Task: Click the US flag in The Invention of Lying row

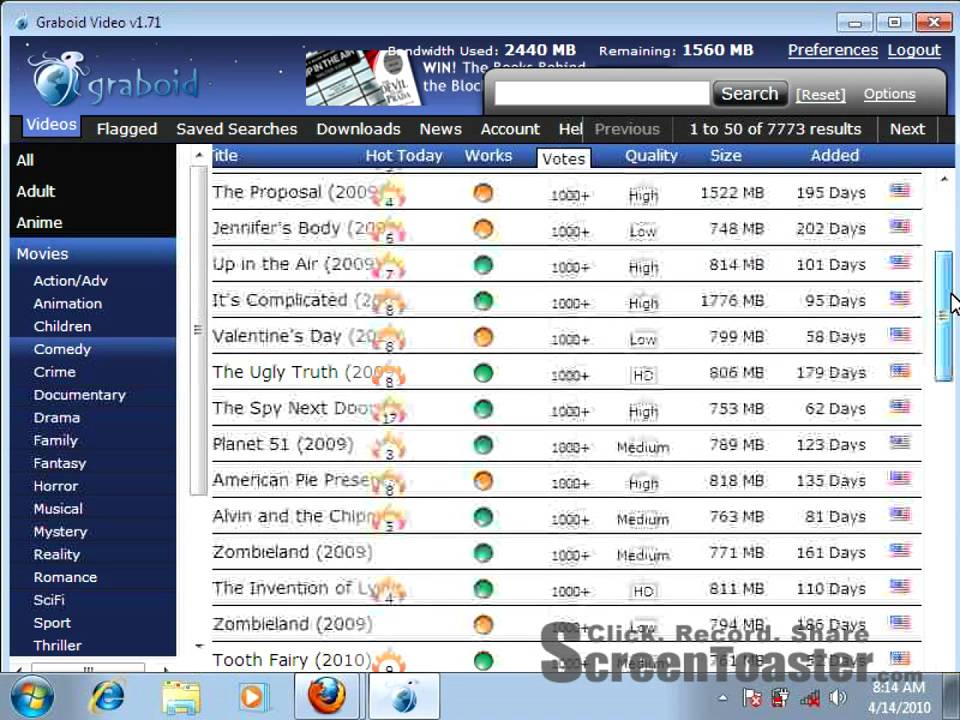Action: (899, 587)
